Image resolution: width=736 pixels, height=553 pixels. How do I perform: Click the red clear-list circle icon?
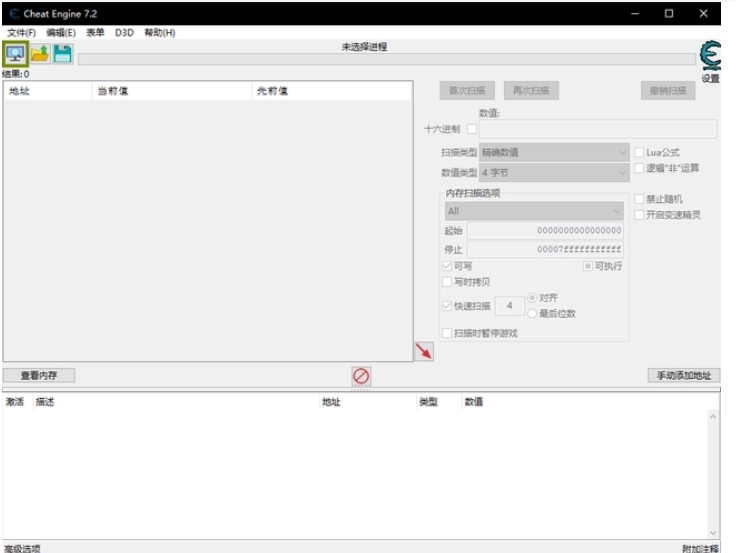[x=361, y=376]
